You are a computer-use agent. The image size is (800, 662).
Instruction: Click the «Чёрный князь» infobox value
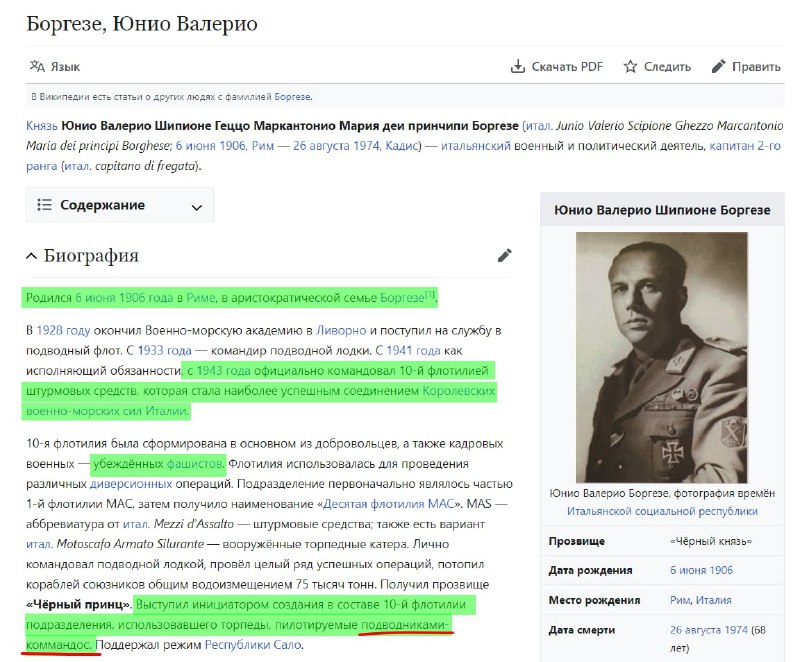(x=711, y=541)
